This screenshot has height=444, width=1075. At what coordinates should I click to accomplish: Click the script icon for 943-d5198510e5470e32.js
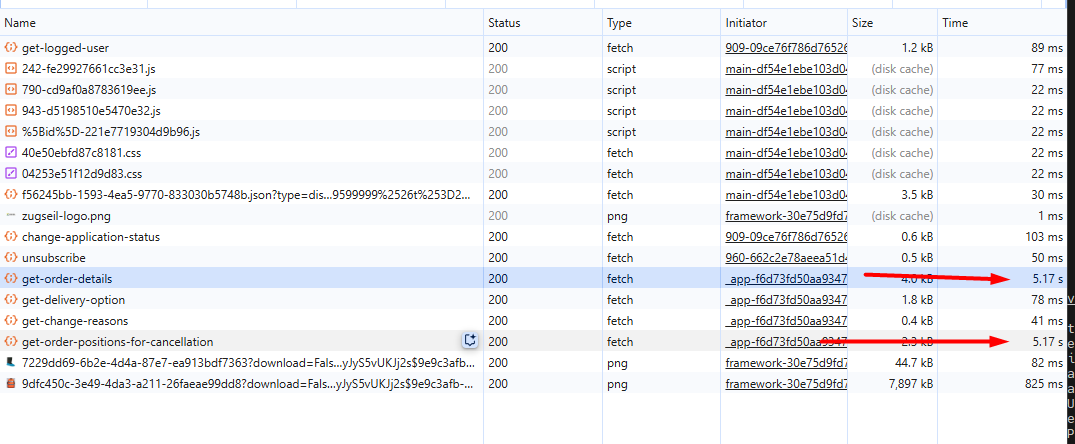pyautogui.click(x=11, y=111)
